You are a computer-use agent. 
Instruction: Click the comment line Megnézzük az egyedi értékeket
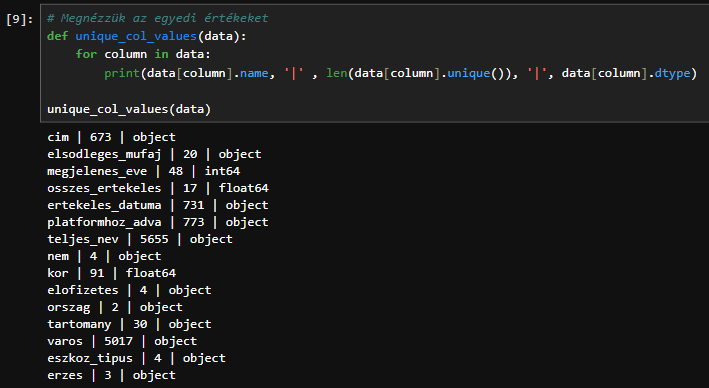[x=158, y=18]
